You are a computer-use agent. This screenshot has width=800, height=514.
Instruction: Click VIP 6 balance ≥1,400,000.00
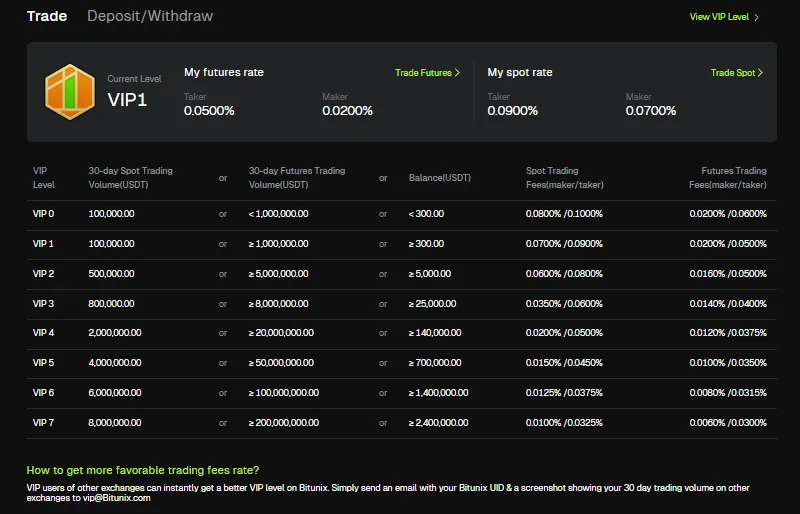coord(438,393)
